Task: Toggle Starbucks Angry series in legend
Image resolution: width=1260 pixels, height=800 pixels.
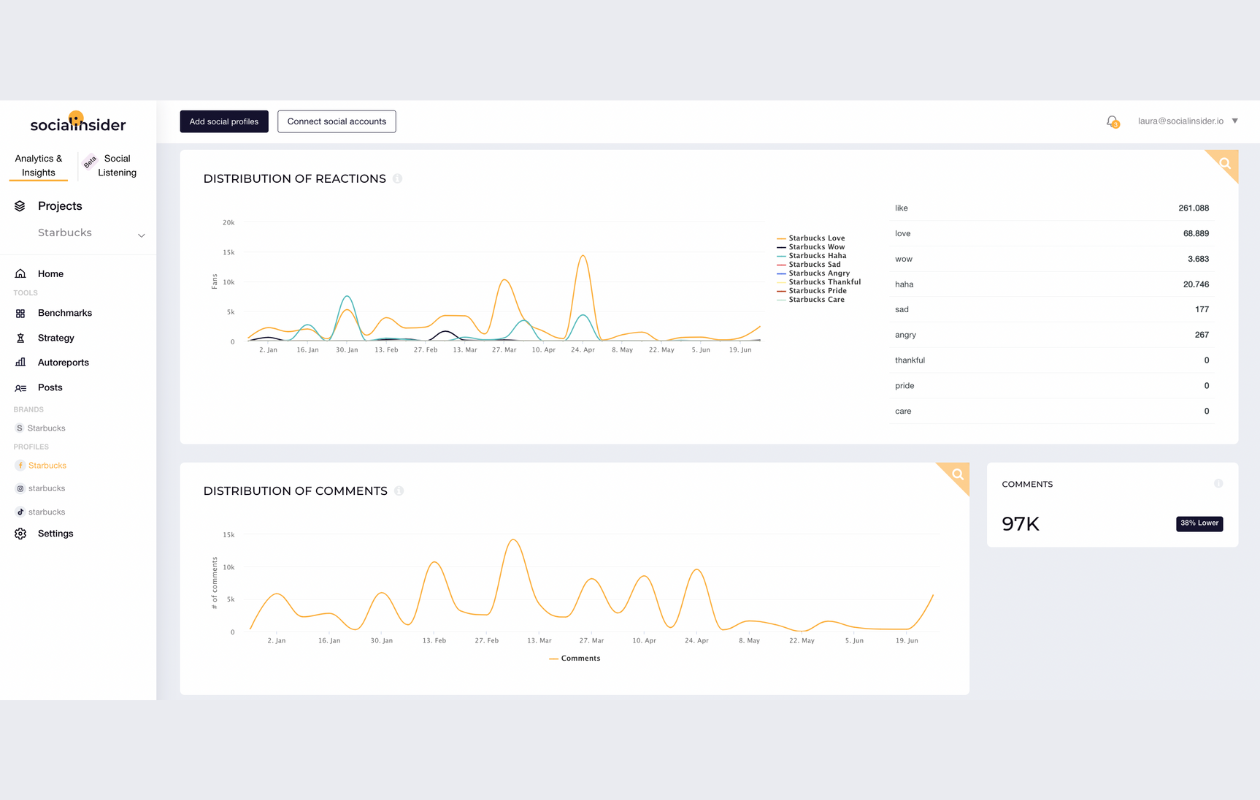Action: point(814,273)
